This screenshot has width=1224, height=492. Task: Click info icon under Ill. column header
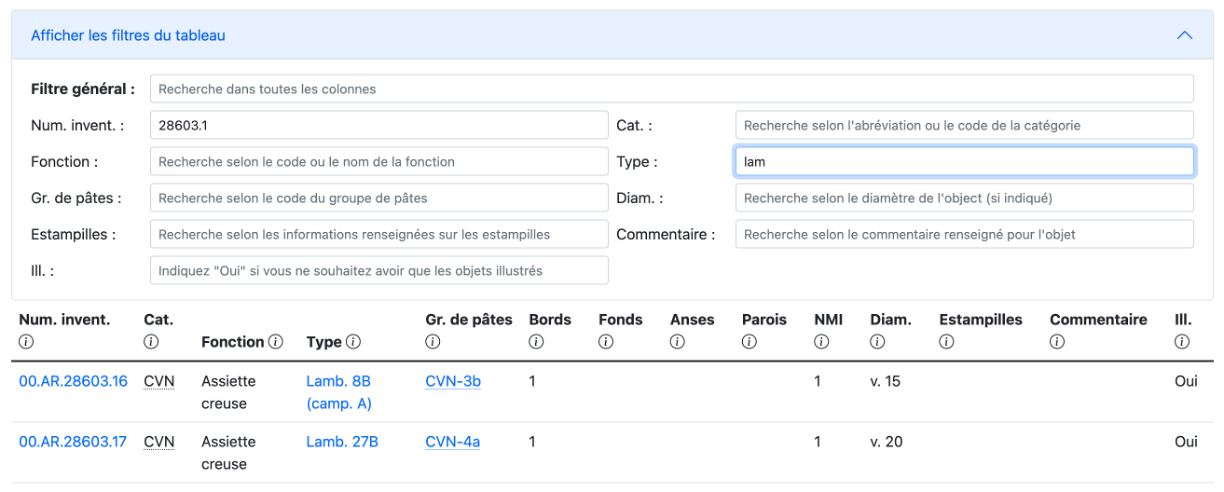pos(1182,342)
